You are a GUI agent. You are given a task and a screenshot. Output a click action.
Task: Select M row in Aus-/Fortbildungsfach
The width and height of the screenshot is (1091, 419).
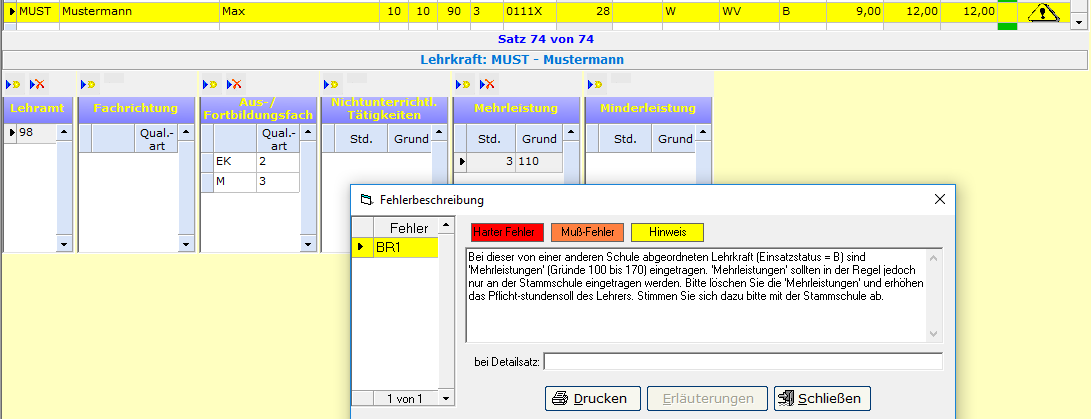click(235, 182)
